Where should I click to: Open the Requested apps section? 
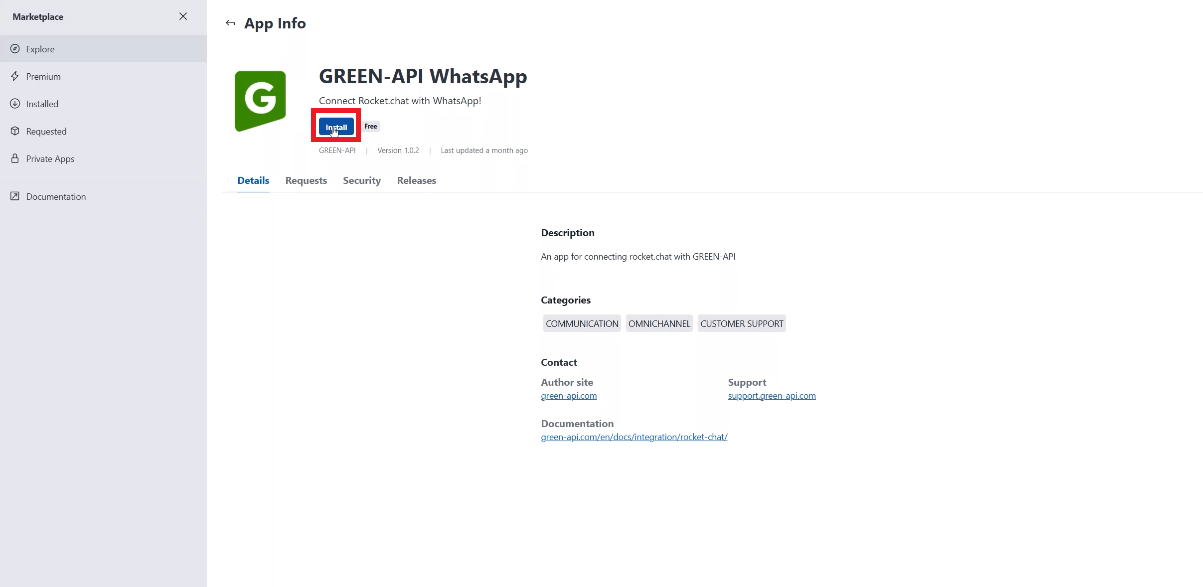(x=44, y=131)
